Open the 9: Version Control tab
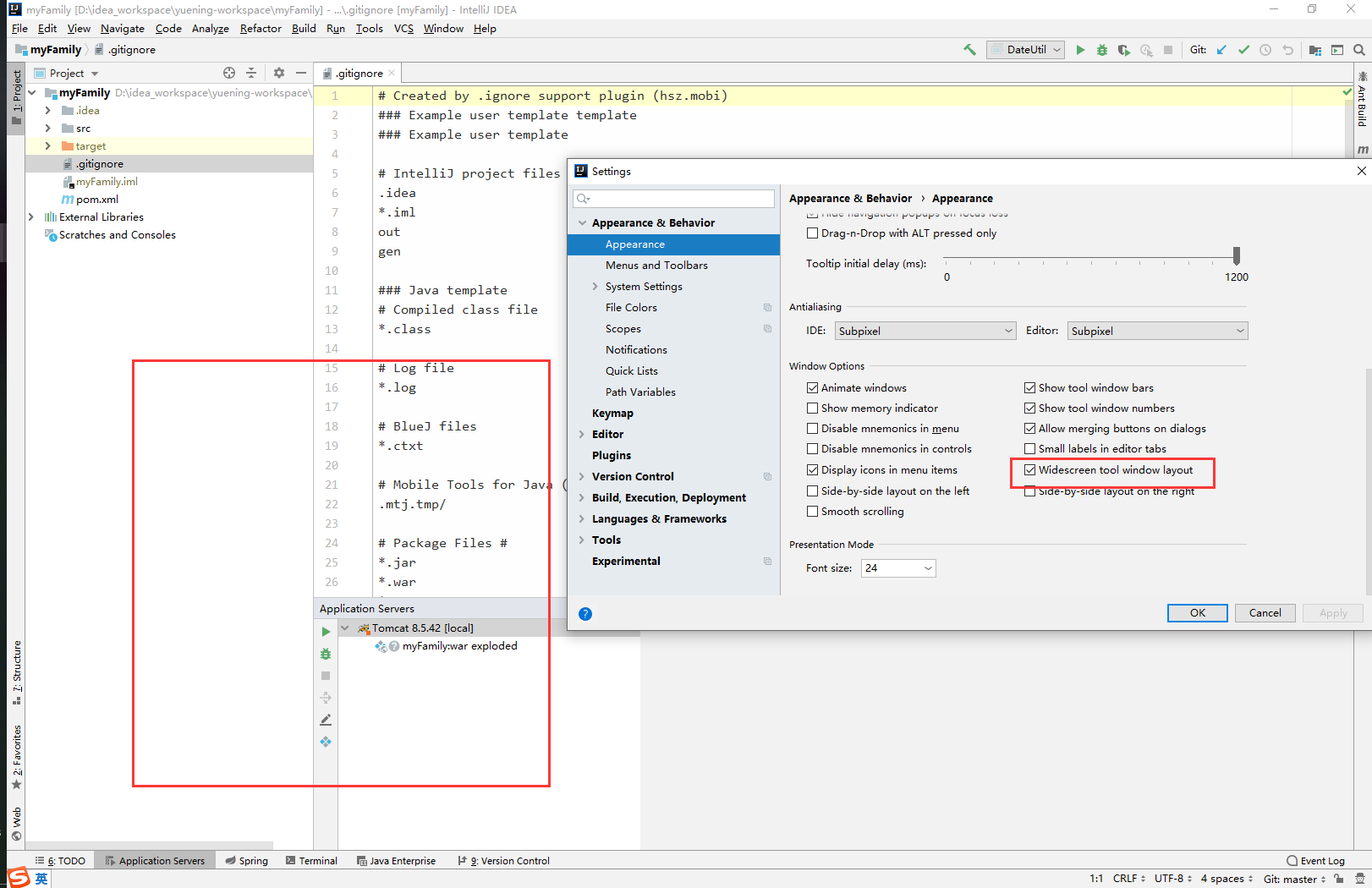This screenshot has height=888, width=1372. coord(503,861)
